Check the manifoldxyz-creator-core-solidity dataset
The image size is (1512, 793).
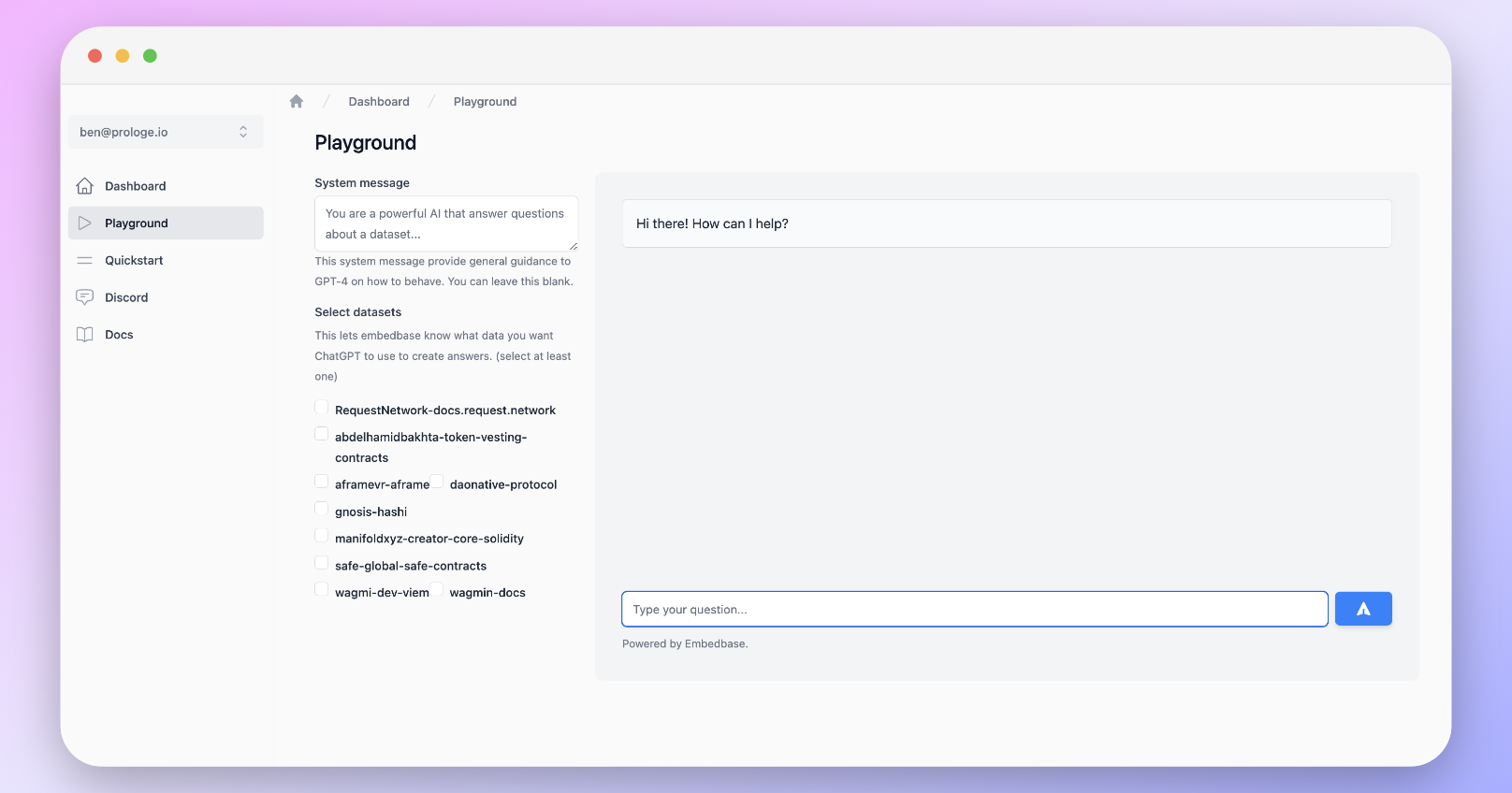tap(322, 536)
